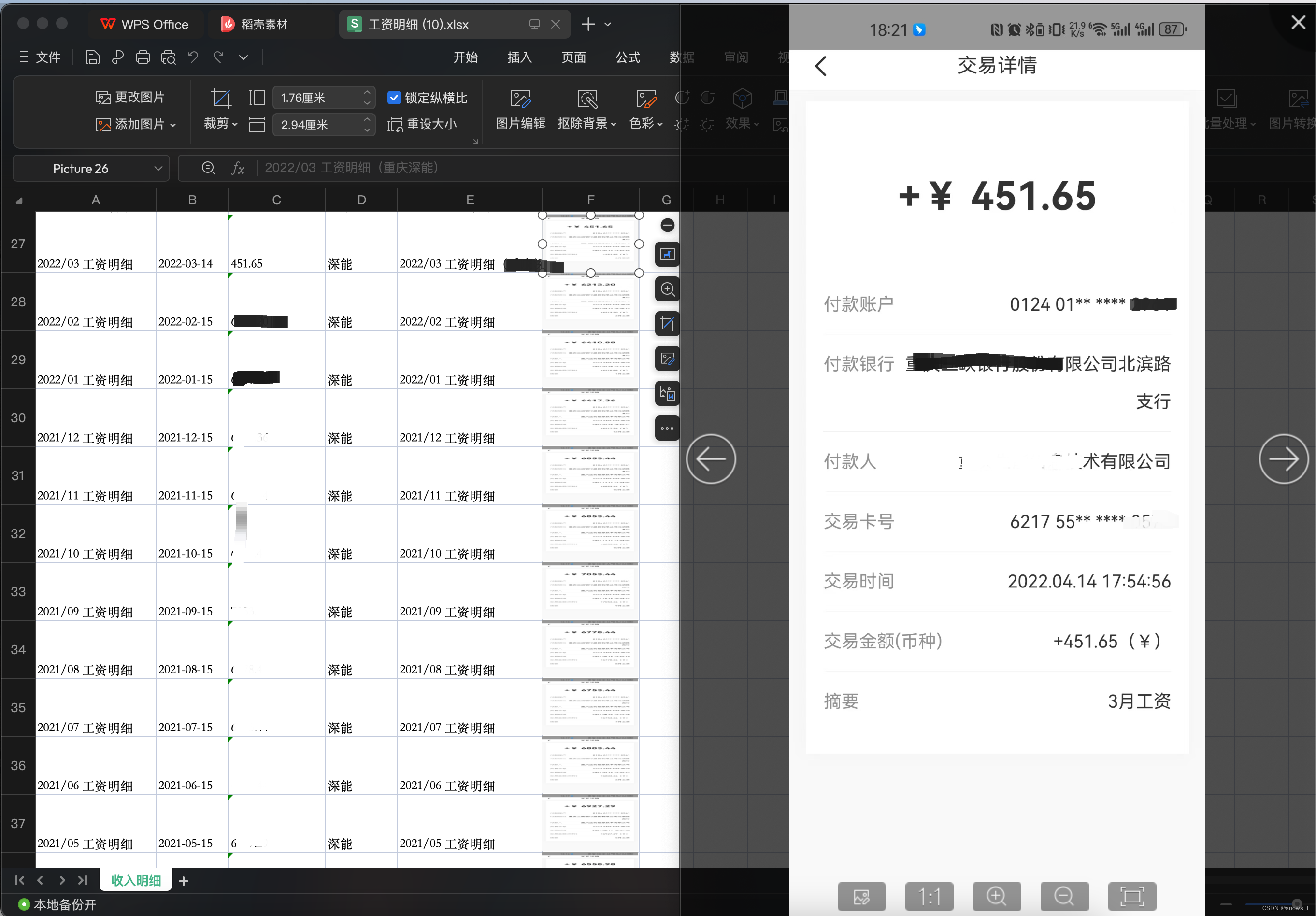Toggle the Lock Aspect Ratio (锁定纵横比) checkbox
Viewport: 1316px width, 916px height.
coord(394,98)
